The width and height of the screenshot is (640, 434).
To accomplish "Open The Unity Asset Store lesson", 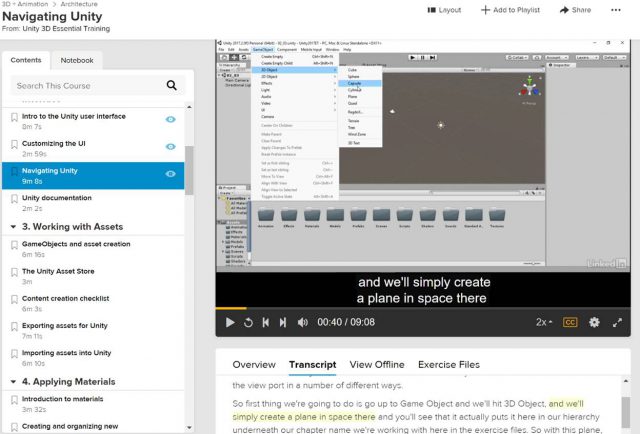I will click(93, 276).
